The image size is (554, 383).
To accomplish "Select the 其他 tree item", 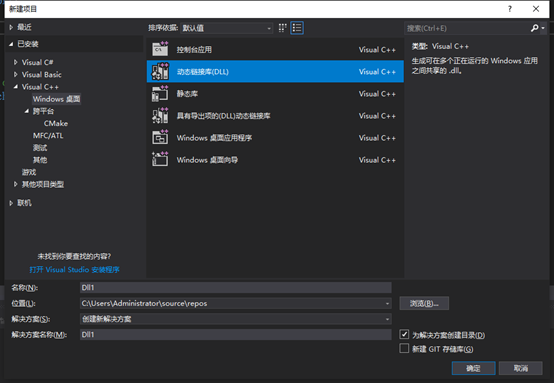I will click(40, 160).
